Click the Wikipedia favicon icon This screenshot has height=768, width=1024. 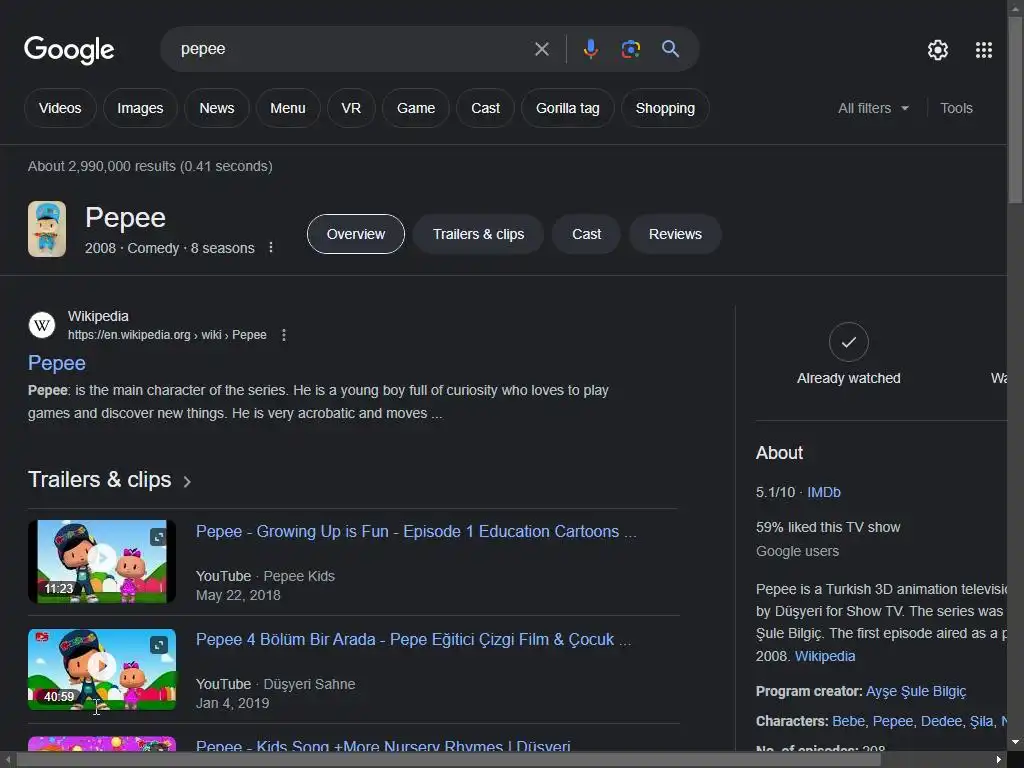(x=42, y=325)
